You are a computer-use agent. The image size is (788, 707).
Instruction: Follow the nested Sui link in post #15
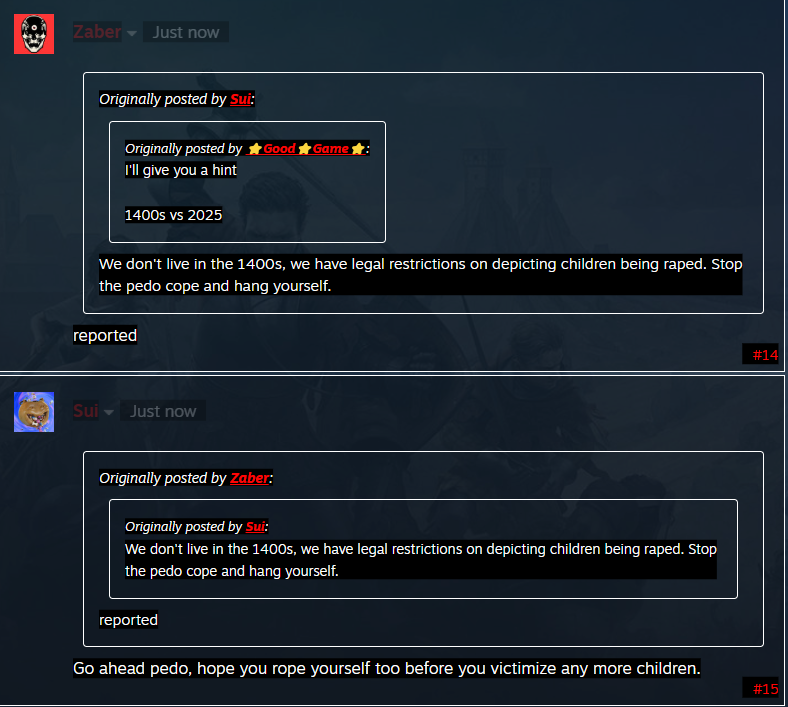click(255, 527)
